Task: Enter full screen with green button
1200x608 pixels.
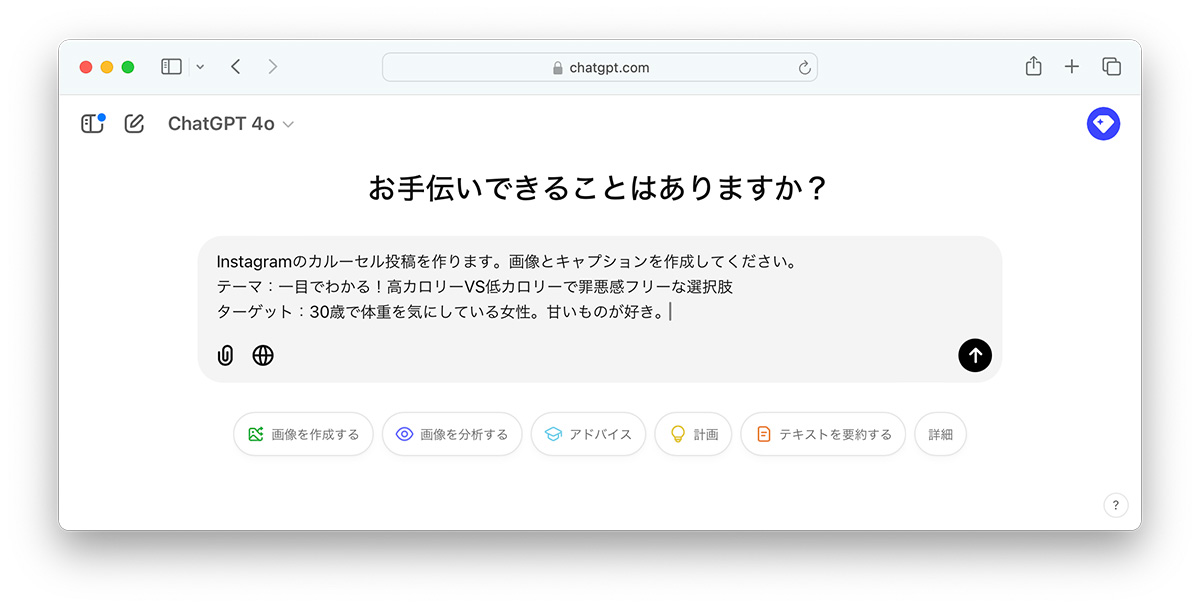Action: tap(128, 67)
